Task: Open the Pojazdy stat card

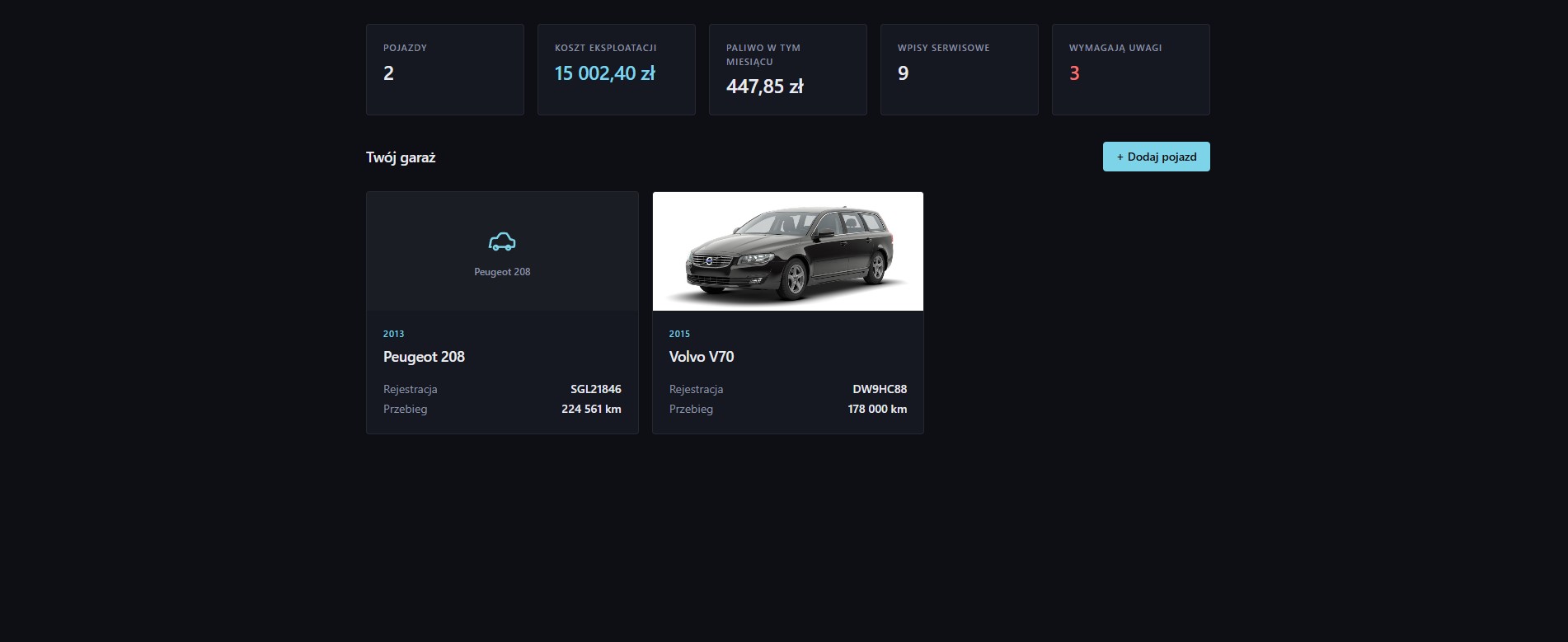Action: [x=445, y=69]
